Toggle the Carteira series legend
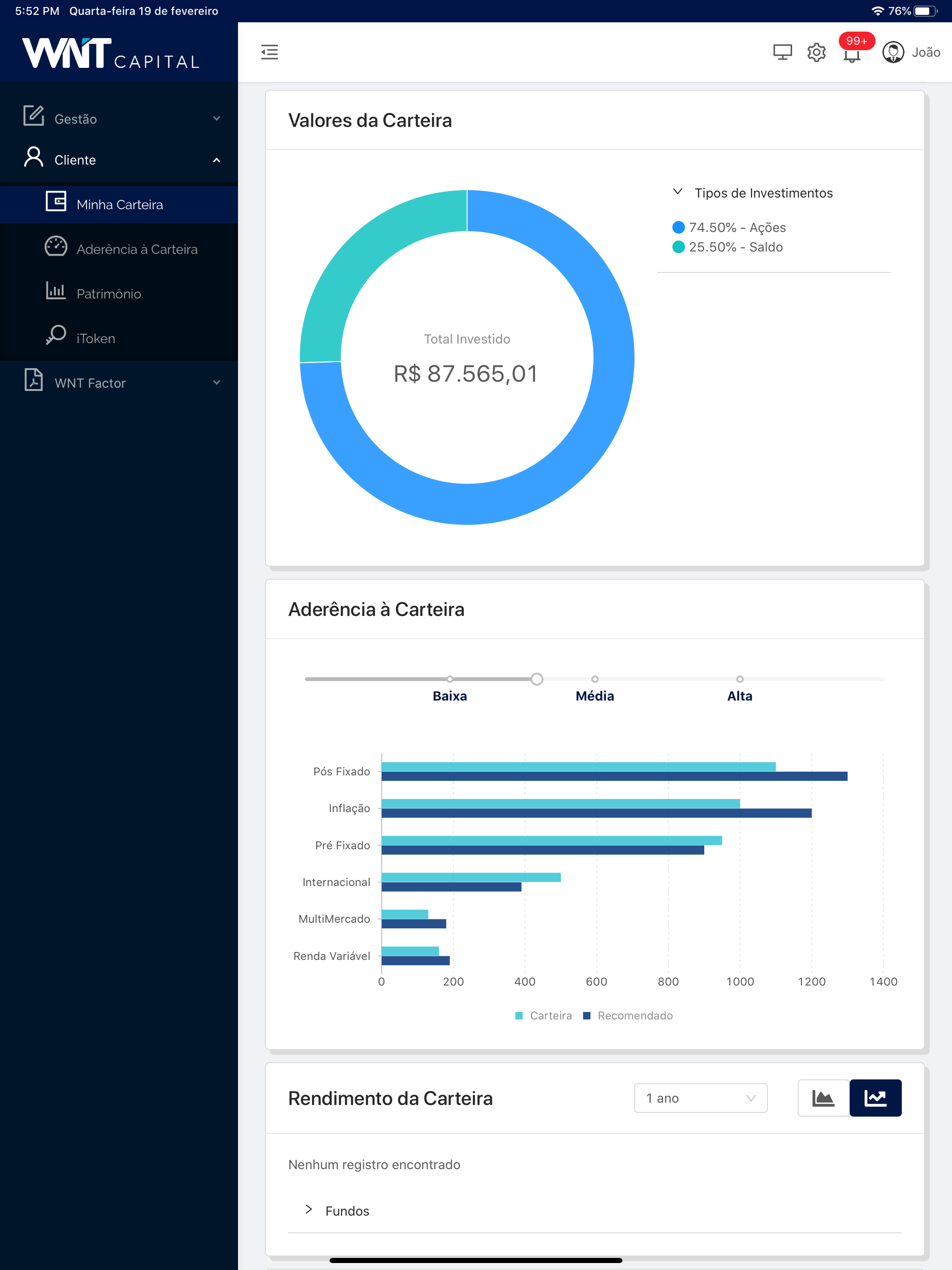Viewport: 952px width, 1270px height. point(543,1016)
